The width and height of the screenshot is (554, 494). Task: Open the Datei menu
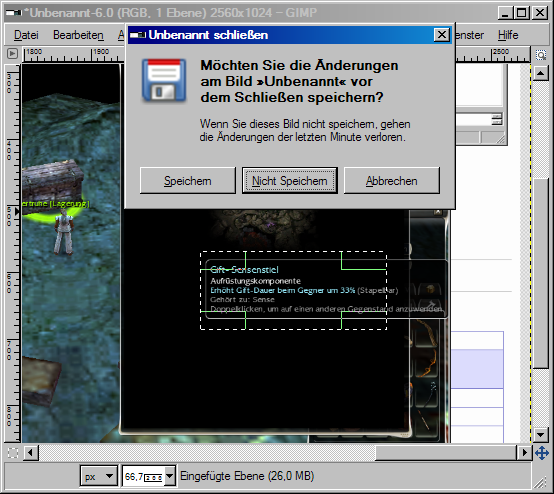(x=26, y=35)
